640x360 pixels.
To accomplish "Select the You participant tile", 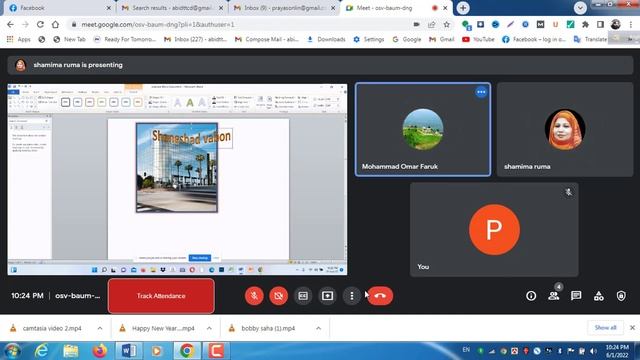I will [x=494, y=229].
